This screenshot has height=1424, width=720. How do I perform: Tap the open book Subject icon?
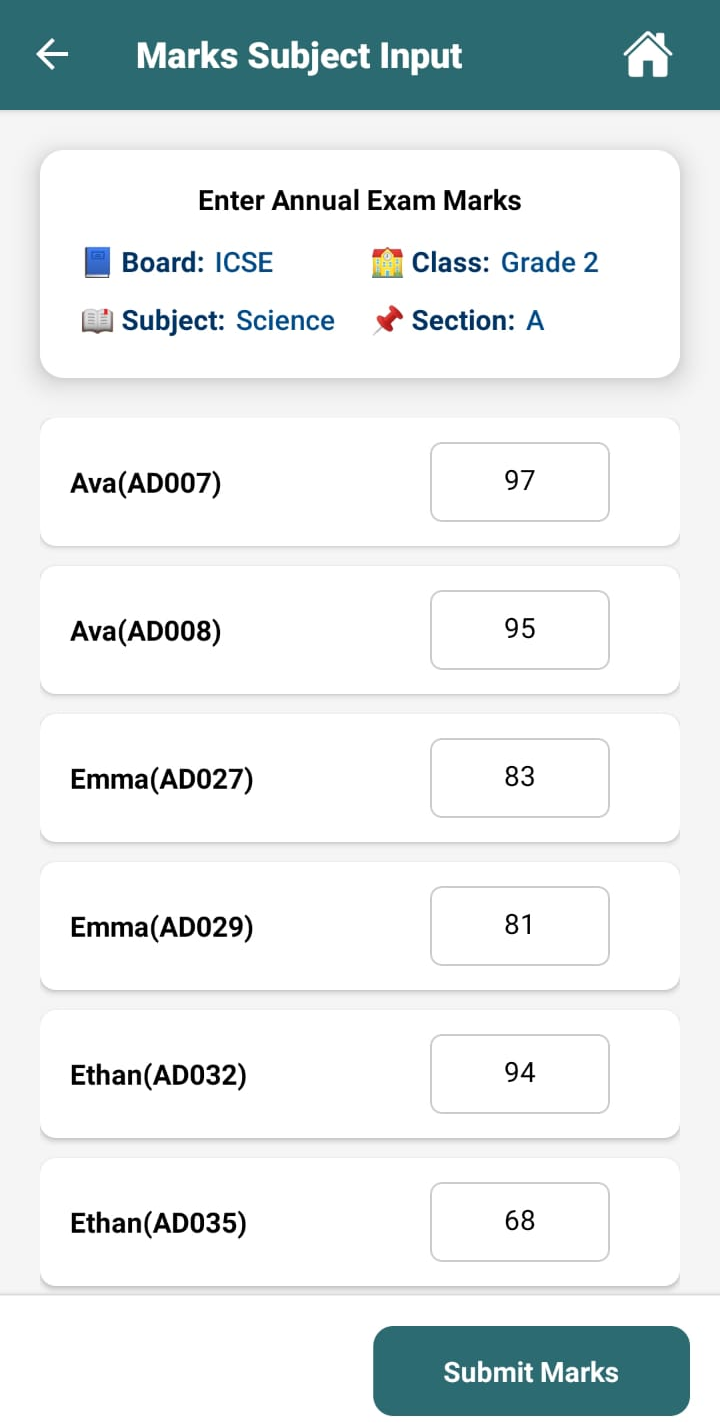97,321
